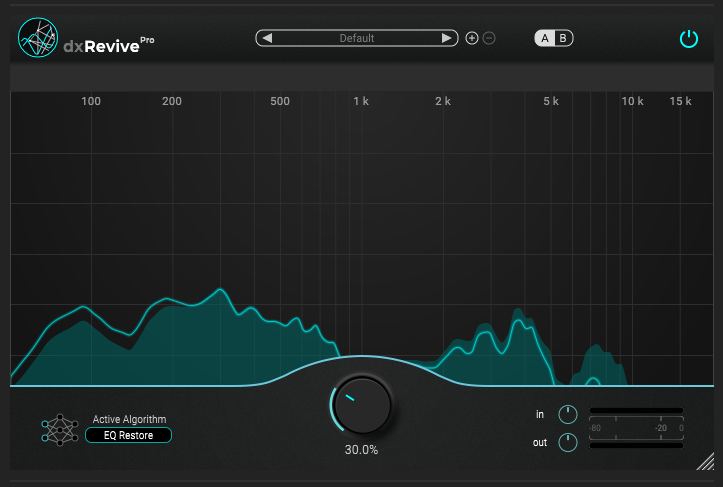Viewport: 723px width, 487px height.
Task: Go to previous preset with left arrow
Action: (x=267, y=38)
